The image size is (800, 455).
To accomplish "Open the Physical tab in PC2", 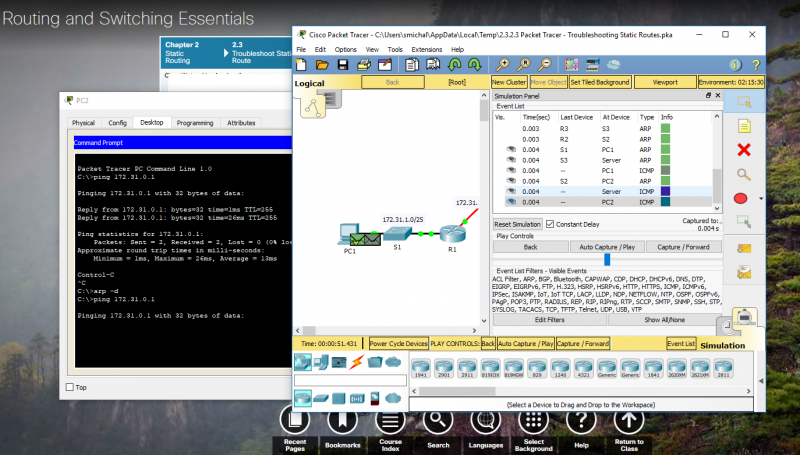I will [83, 123].
